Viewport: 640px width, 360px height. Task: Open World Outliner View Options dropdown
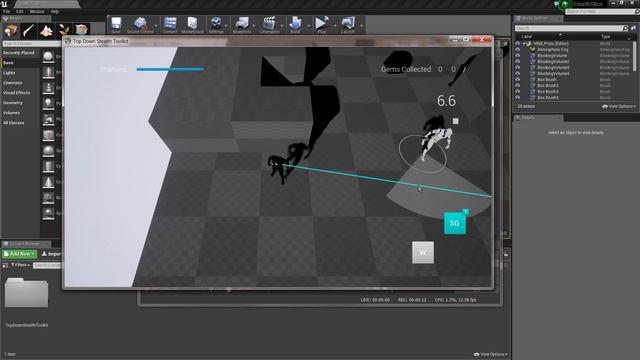click(x=619, y=106)
